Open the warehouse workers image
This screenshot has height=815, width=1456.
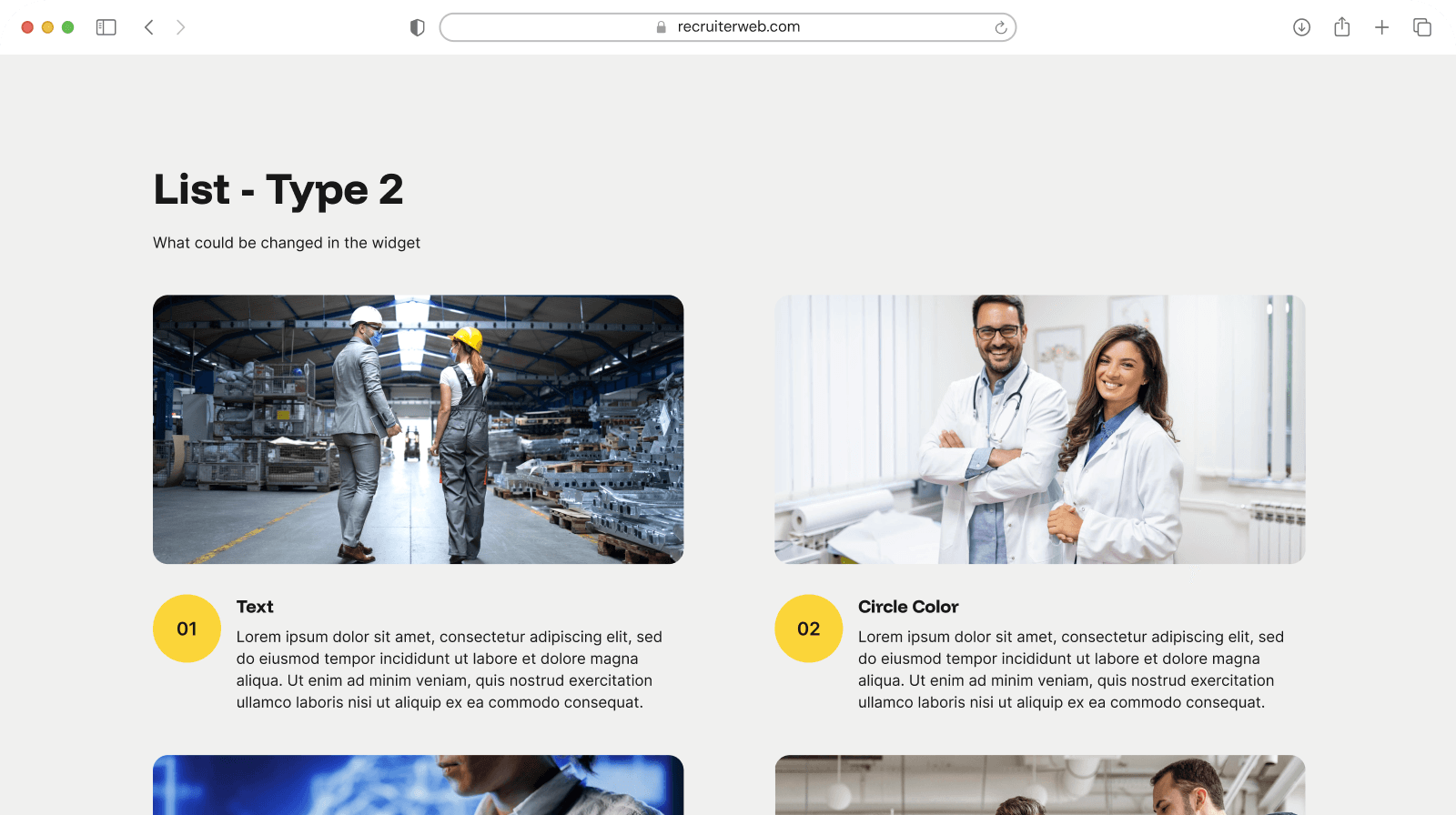point(418,429)
